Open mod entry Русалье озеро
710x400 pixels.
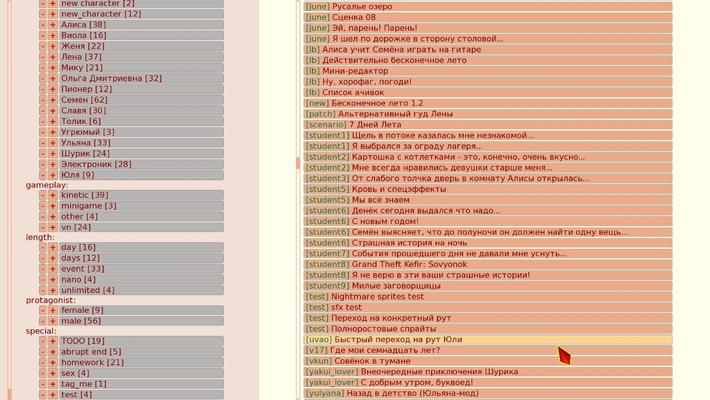pos(488,7)
